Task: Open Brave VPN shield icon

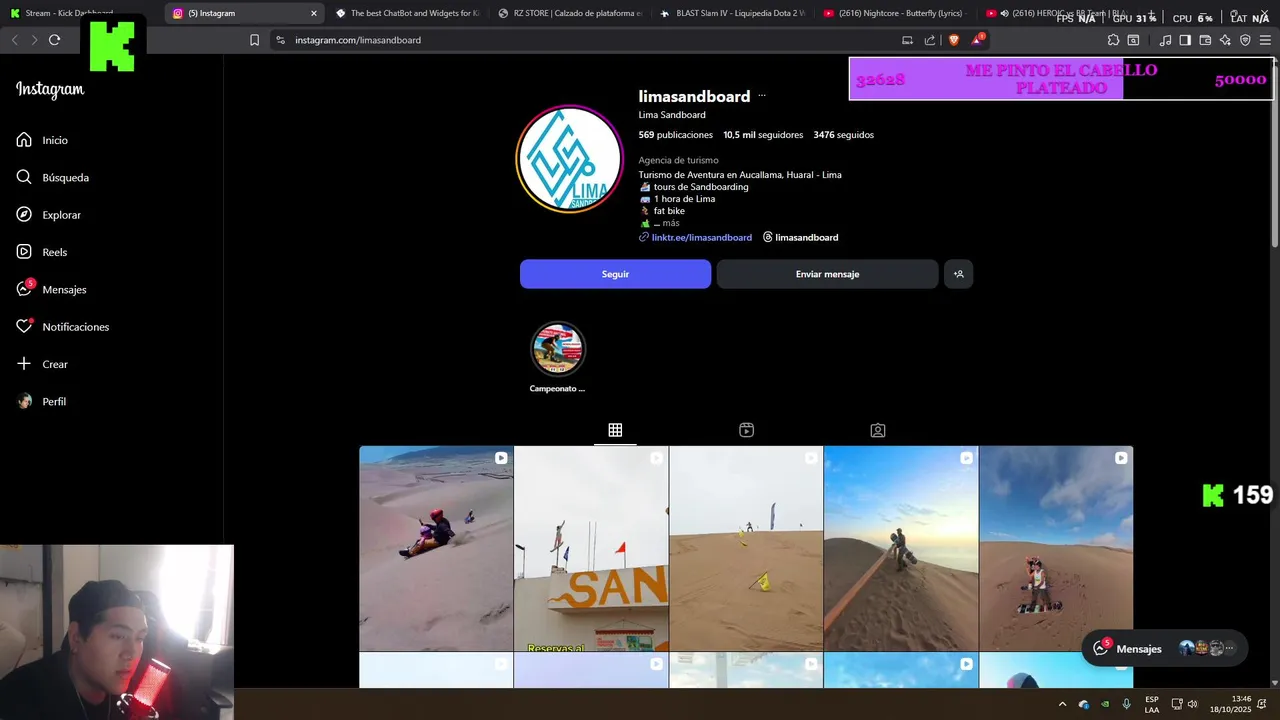Action: click(x=1245, y=40)
